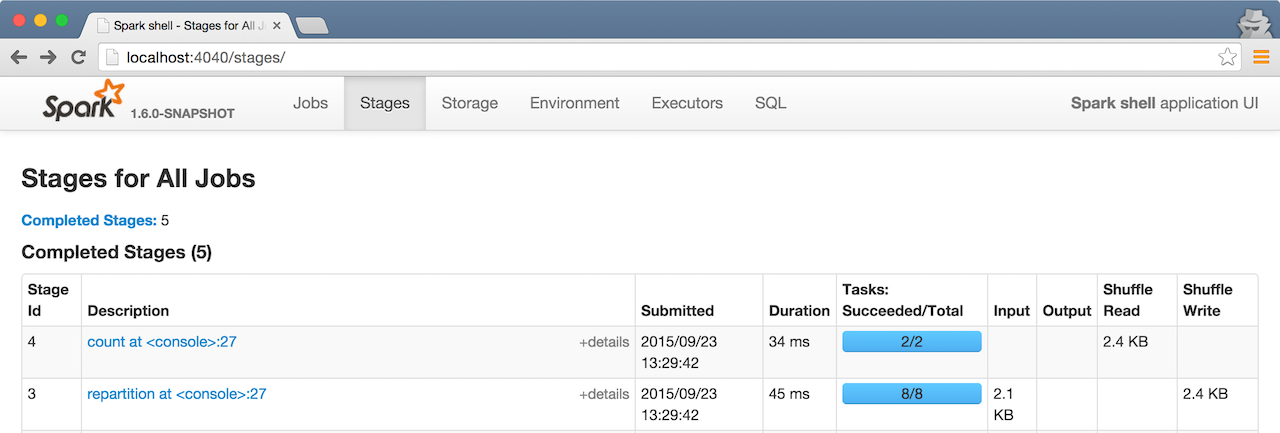The width and height of the screenshot is (1280, 433).
Task: Open count at <console>:27 stage link
Action: point(162,342)
